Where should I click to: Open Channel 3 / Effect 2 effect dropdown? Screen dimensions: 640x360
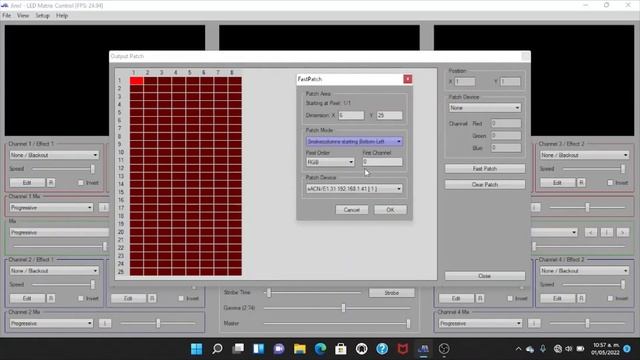point(584,155)
